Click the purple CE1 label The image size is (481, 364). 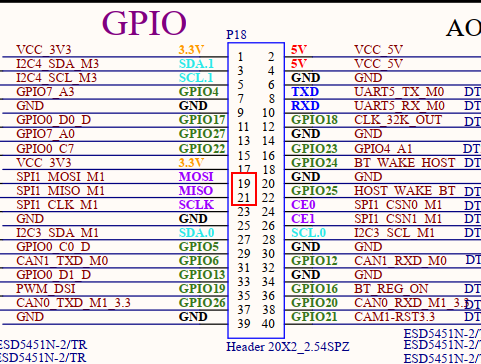point(303,218)
